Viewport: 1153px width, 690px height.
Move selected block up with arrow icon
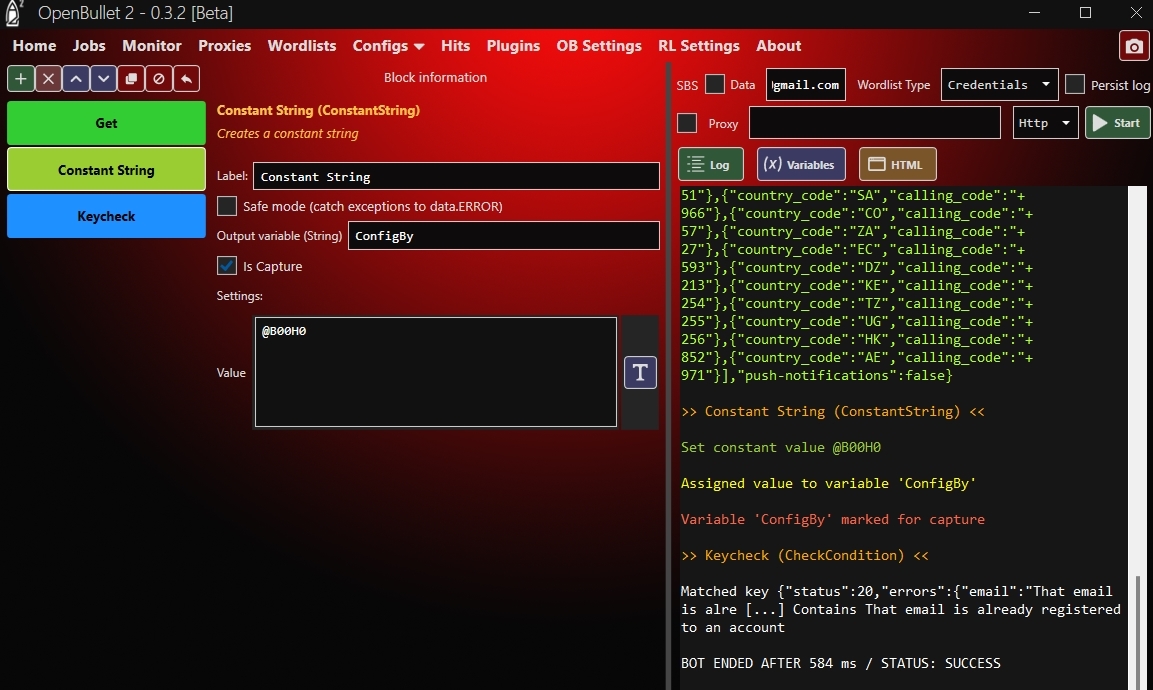click(x=76, y=79)
